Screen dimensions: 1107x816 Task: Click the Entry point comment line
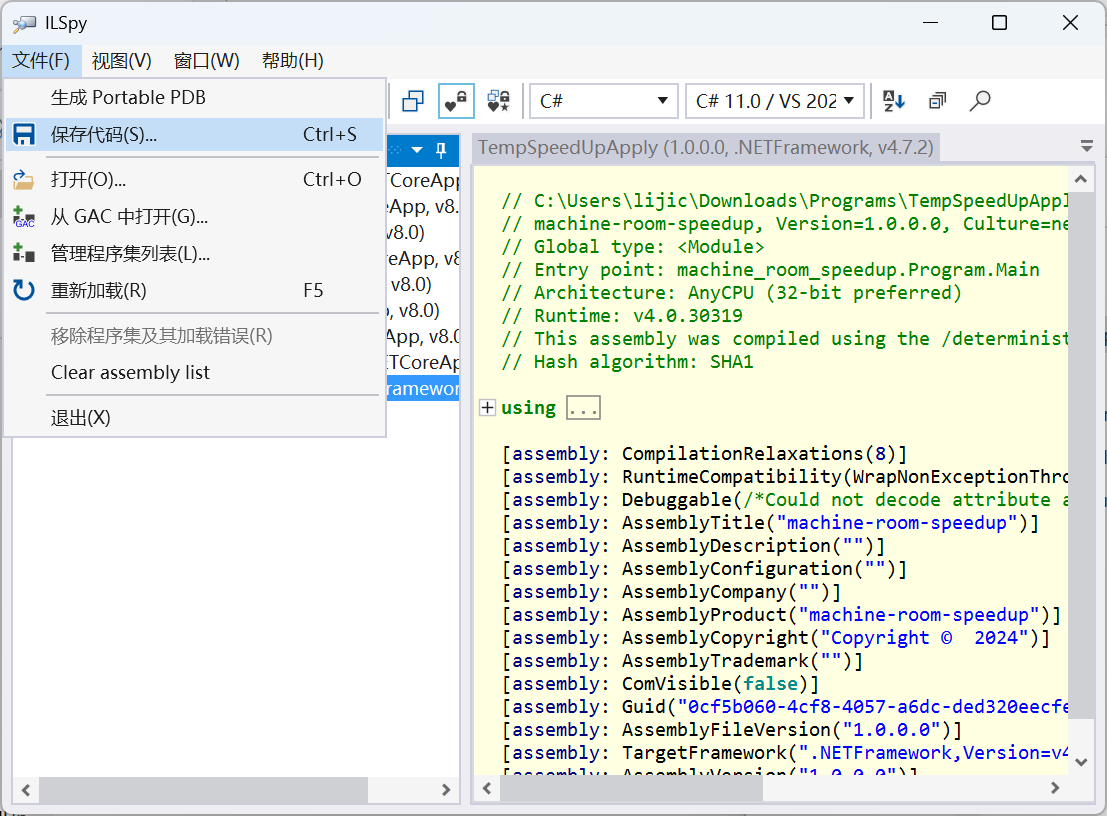point(770,270)
